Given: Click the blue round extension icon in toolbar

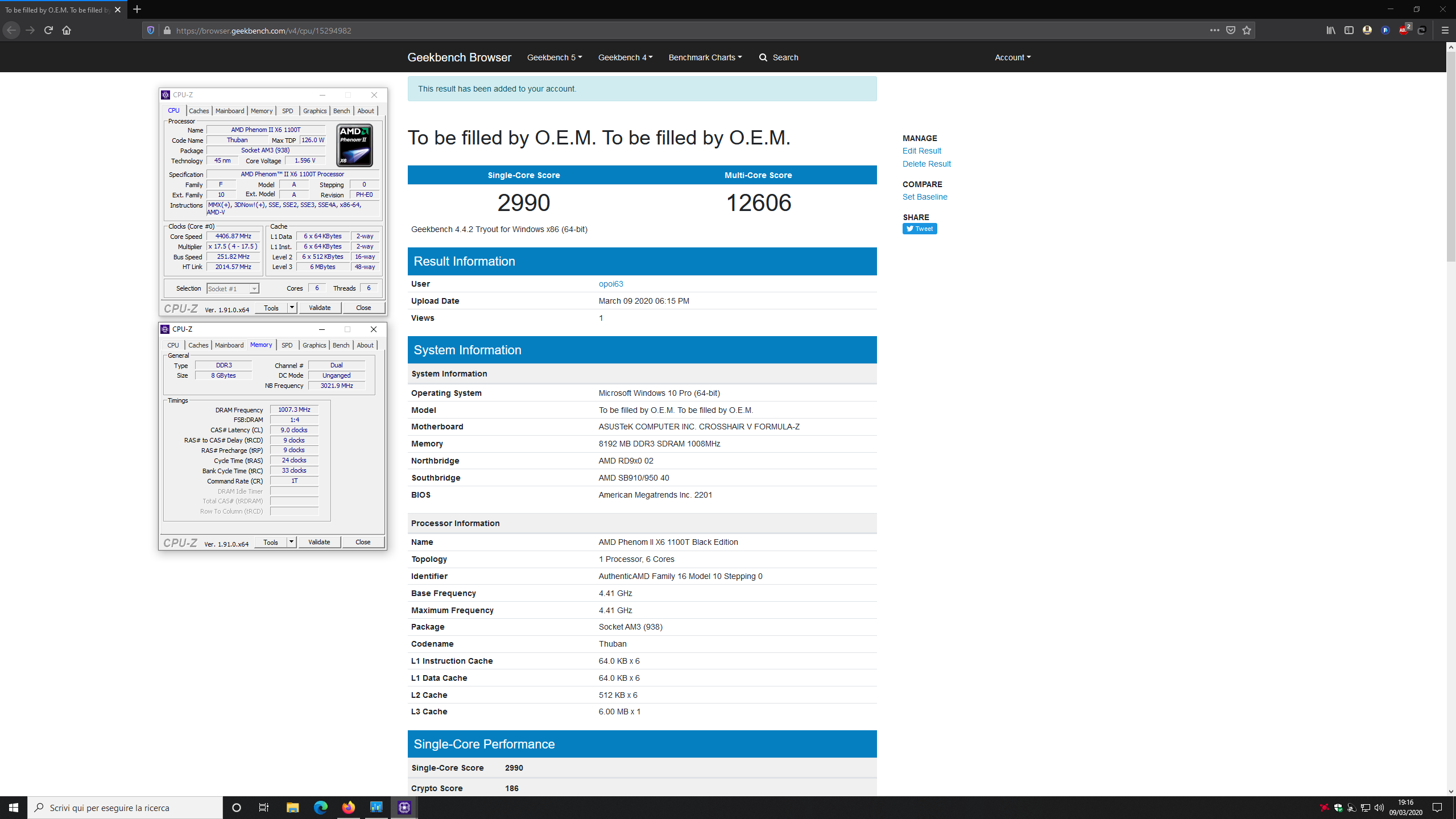Looking at the screenshot, I should [1385, 30].
